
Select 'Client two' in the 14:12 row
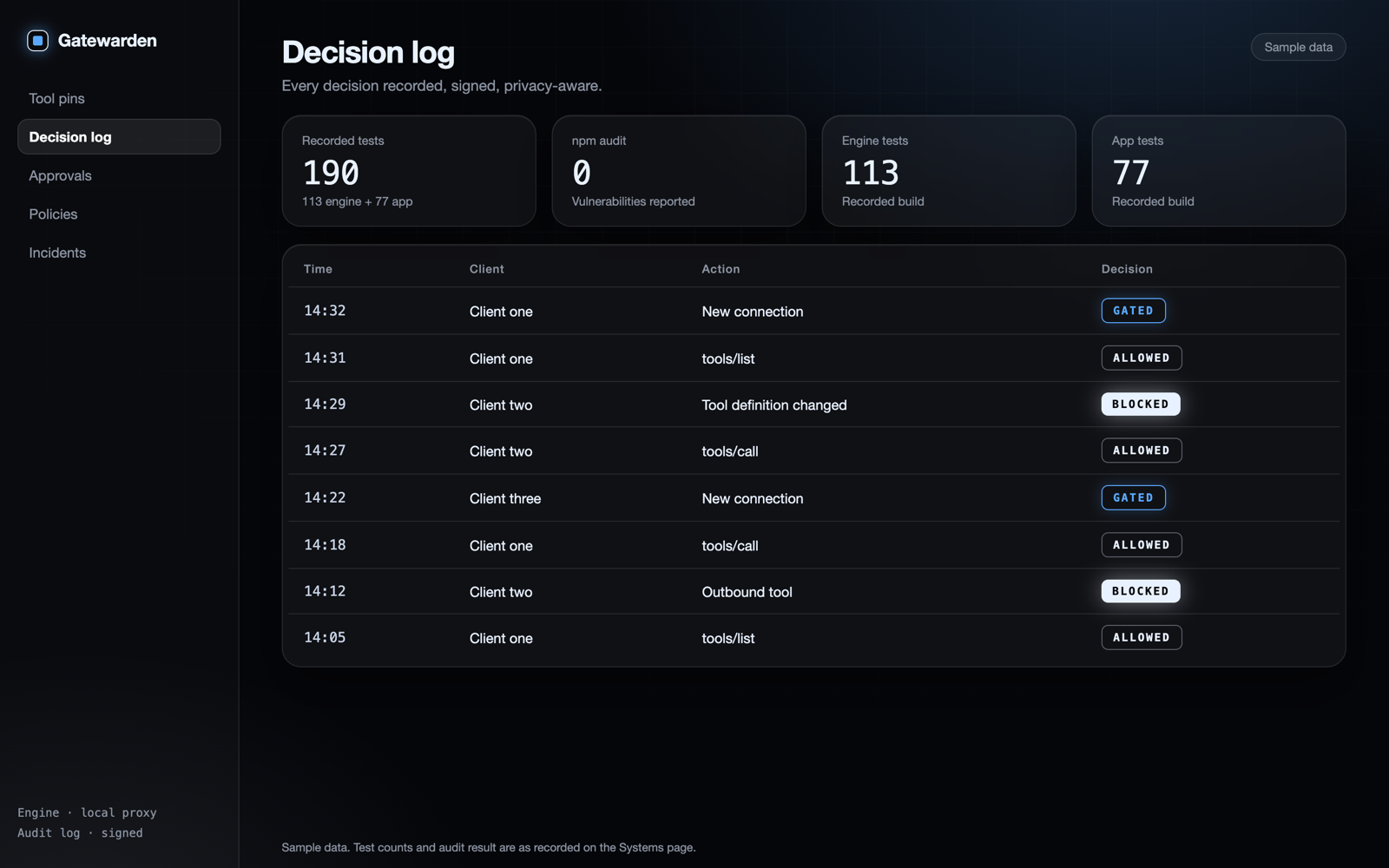pos(501,592)
